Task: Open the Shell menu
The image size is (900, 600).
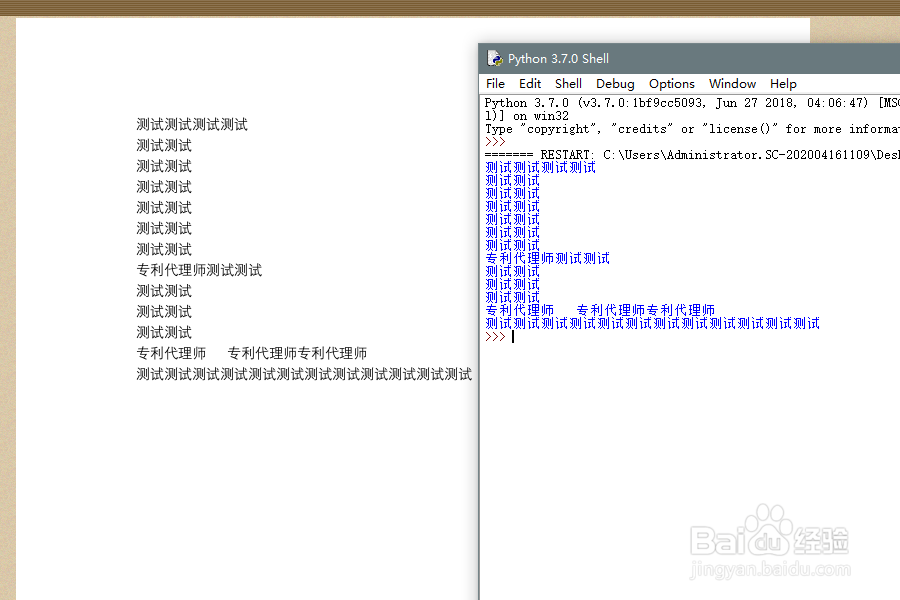Action: pyautogui.click(x=568, y=84)
